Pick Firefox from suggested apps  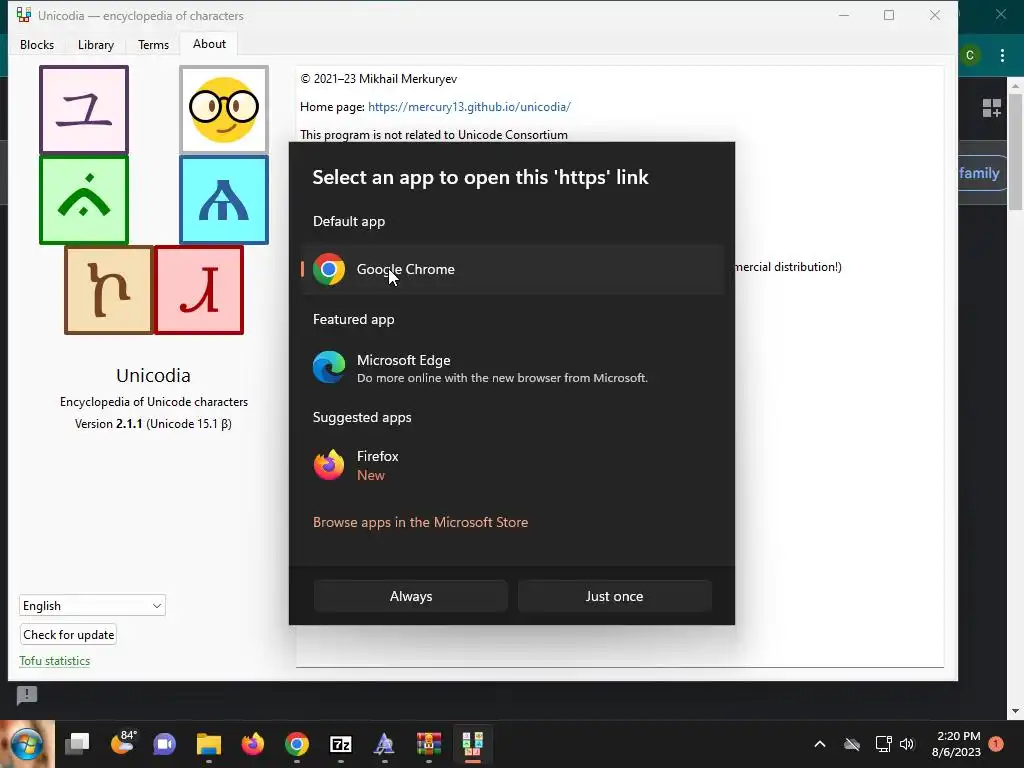pos(513,465)
